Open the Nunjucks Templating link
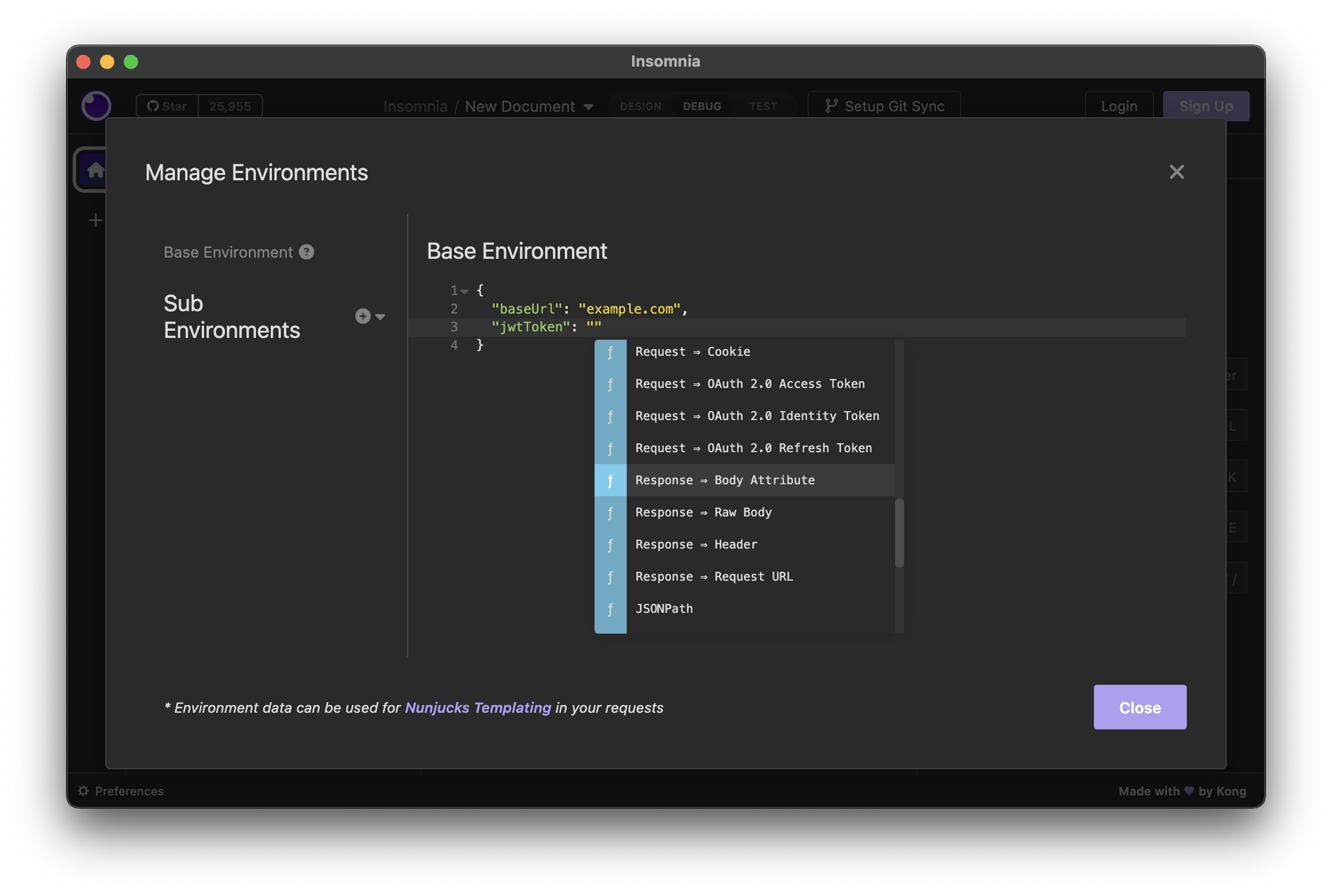 [x=477, y=707]
